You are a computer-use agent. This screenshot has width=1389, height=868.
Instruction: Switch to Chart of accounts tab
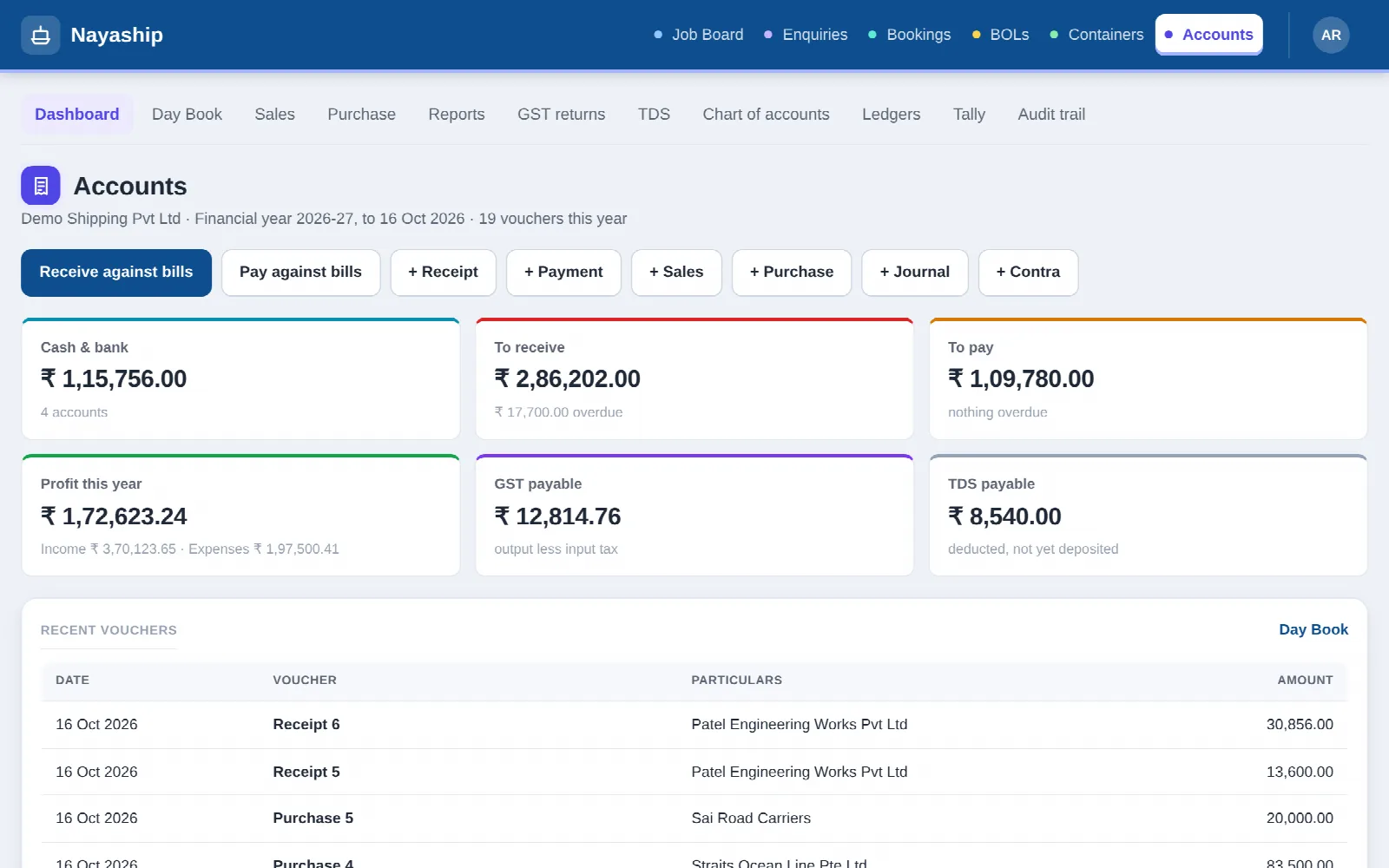click(766, 115)
